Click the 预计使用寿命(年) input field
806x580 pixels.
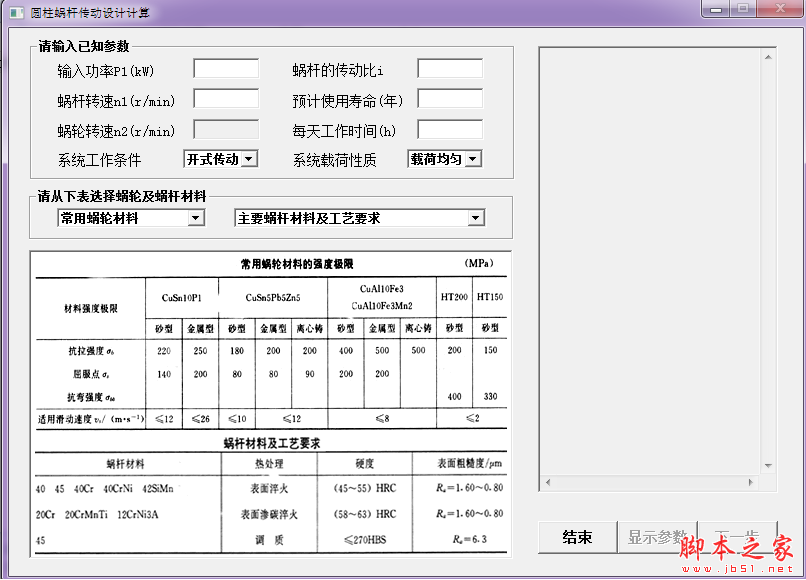(x=448, y=98)
